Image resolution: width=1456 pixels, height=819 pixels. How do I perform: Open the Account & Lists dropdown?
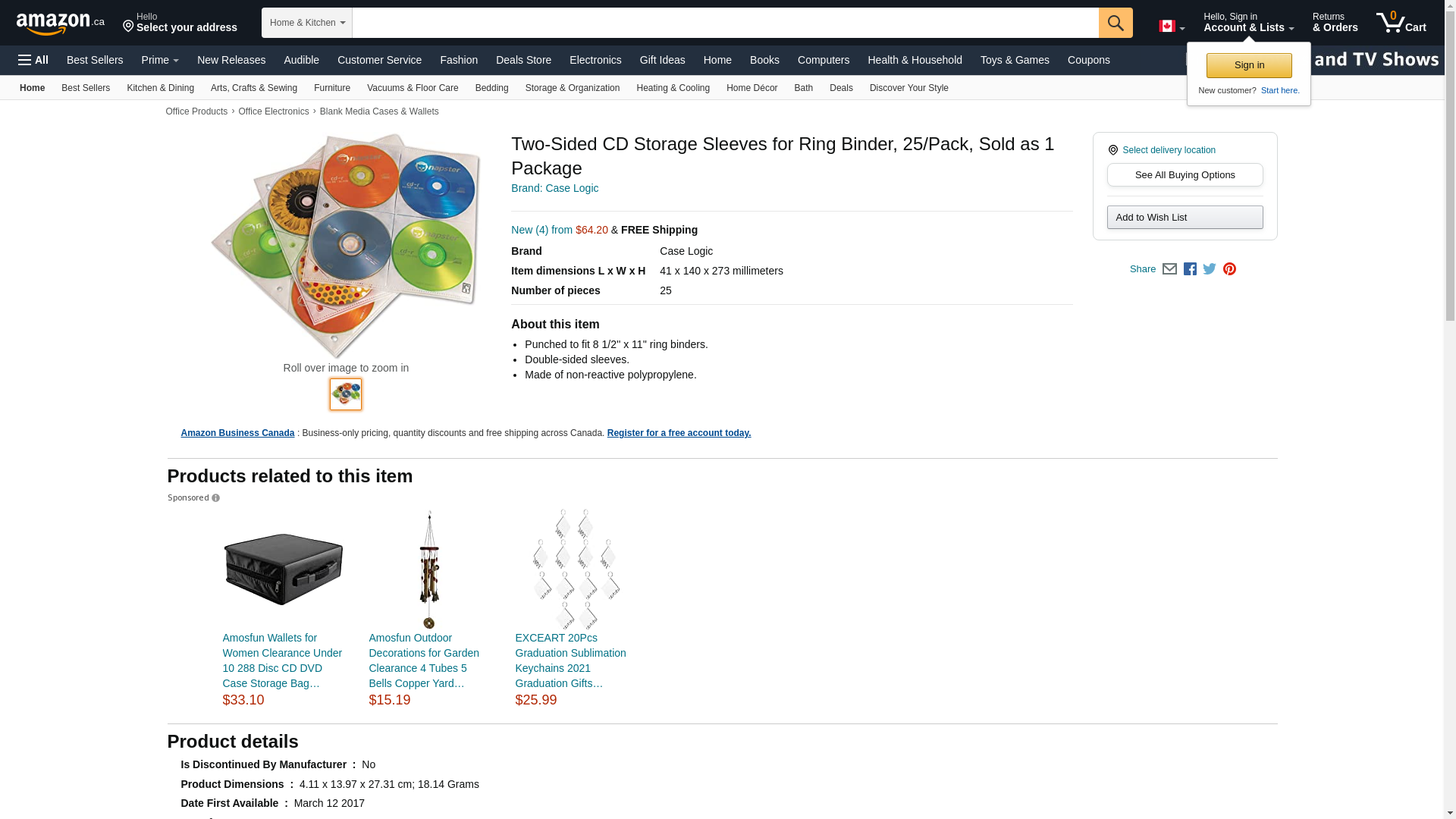[1248, 23]
